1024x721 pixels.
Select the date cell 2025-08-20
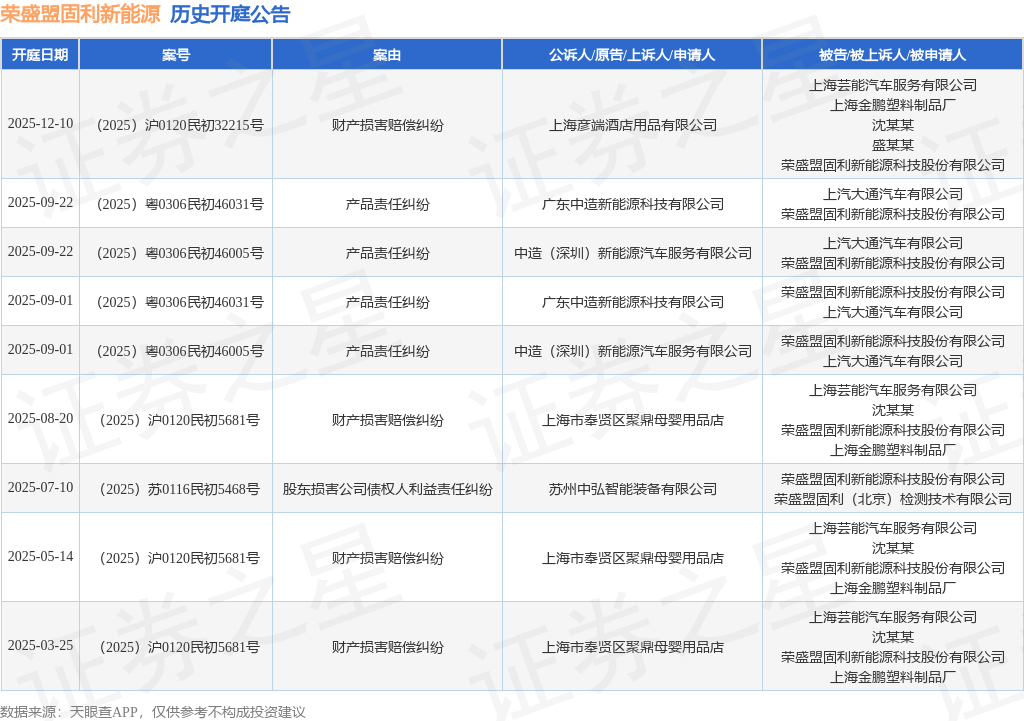coord(40,418)
